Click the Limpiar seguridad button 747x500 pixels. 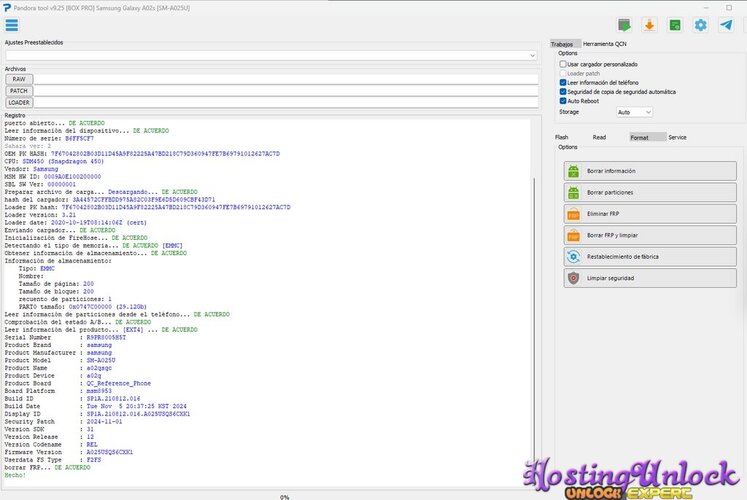tap(650, 278)
